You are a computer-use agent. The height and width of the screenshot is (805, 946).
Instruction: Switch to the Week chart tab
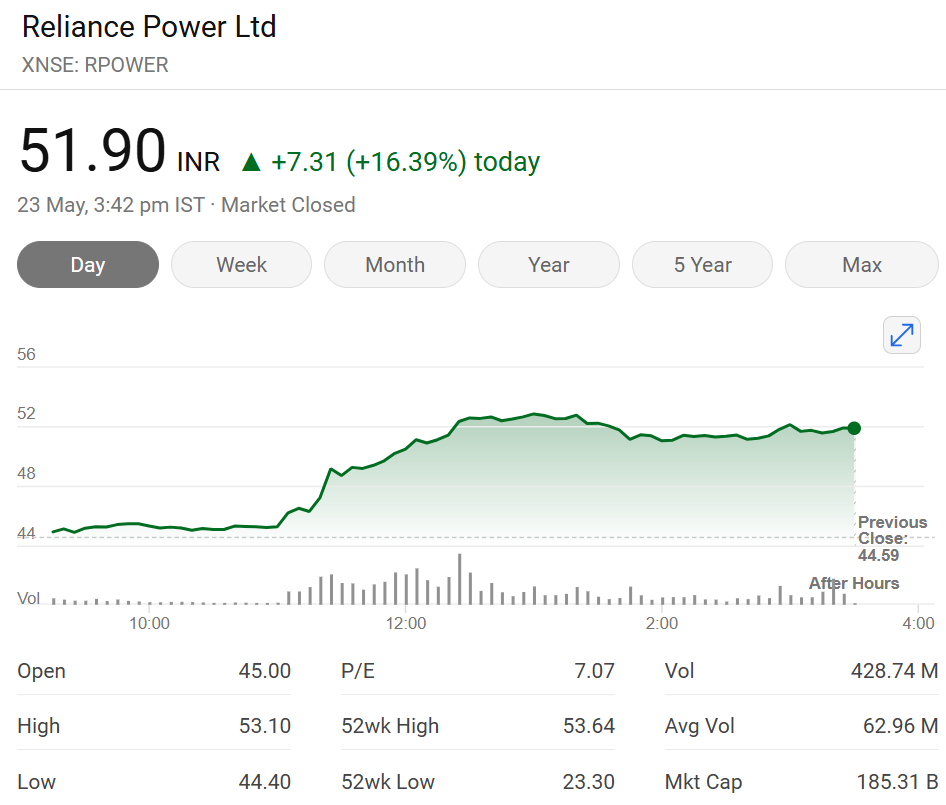pos(241,264)
